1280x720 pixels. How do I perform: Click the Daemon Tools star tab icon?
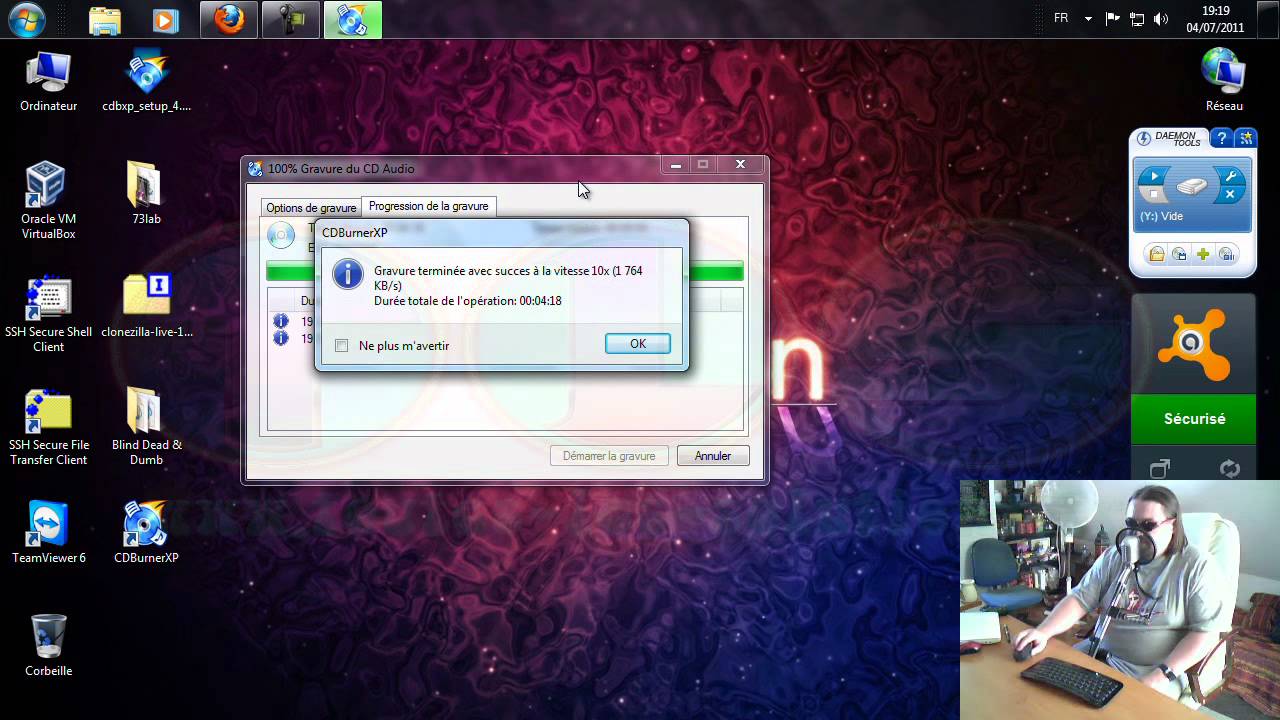[x=1245, y=138]
